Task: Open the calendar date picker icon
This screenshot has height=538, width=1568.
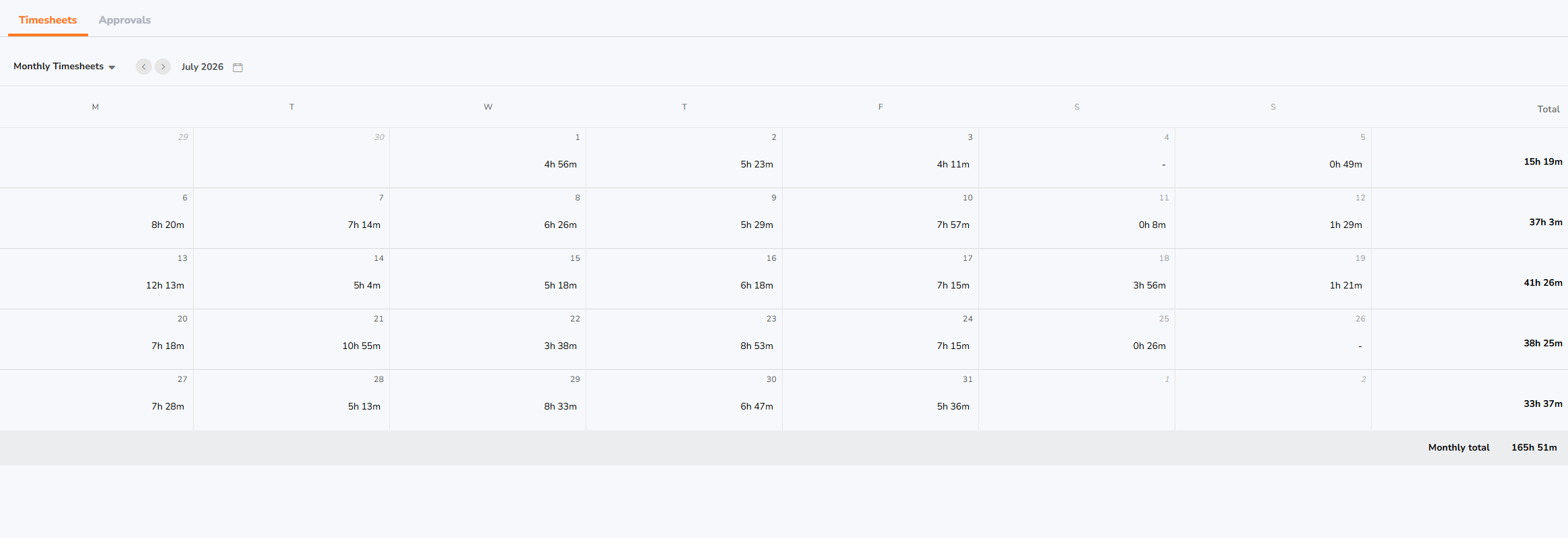Action: (x=237, y=67)
